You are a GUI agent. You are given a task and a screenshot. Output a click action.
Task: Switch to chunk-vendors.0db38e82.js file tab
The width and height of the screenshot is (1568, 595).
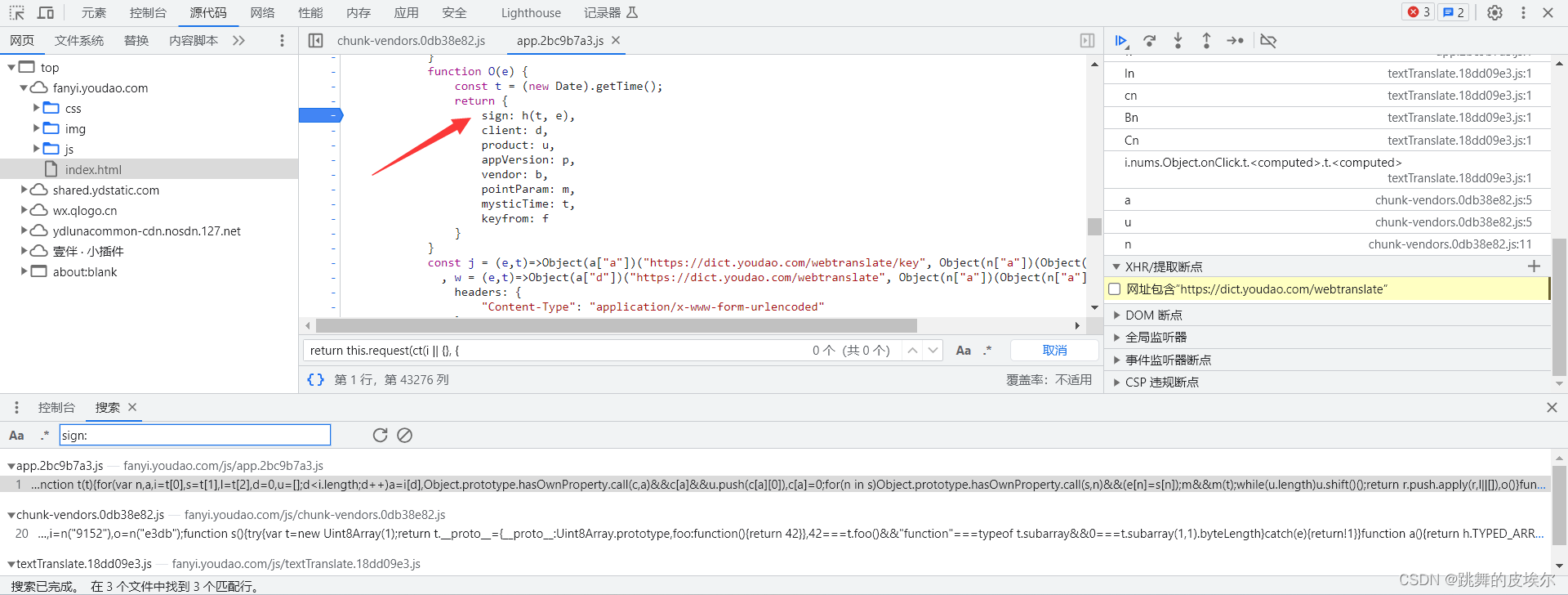411,40
